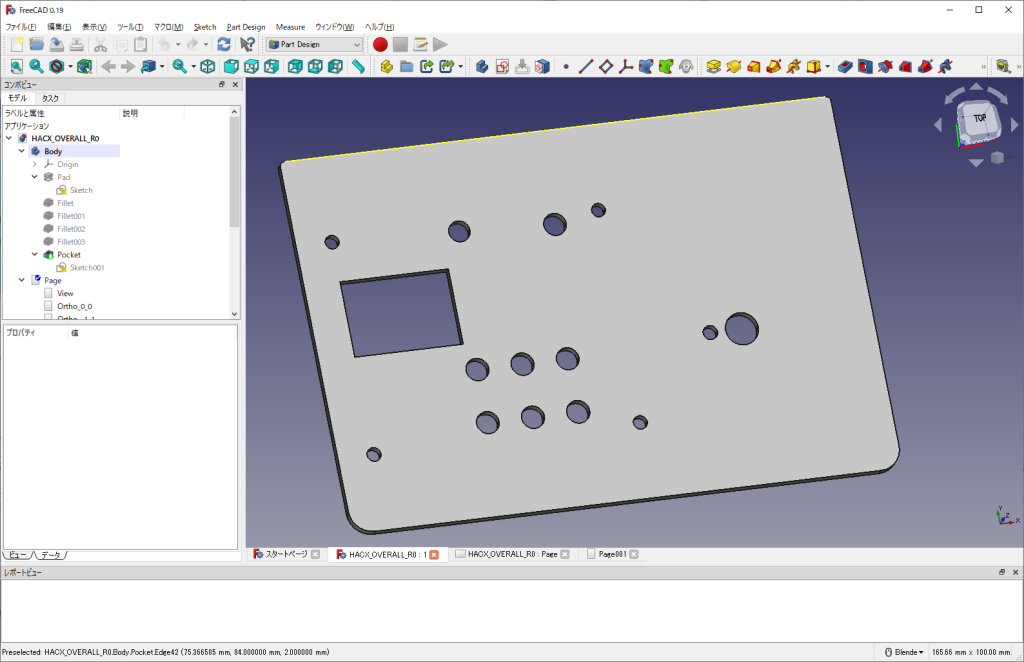Click the Create Body icon
The height and width of the screenshot is (662, 1024).
pyautogui.click(x=386, y=67)
